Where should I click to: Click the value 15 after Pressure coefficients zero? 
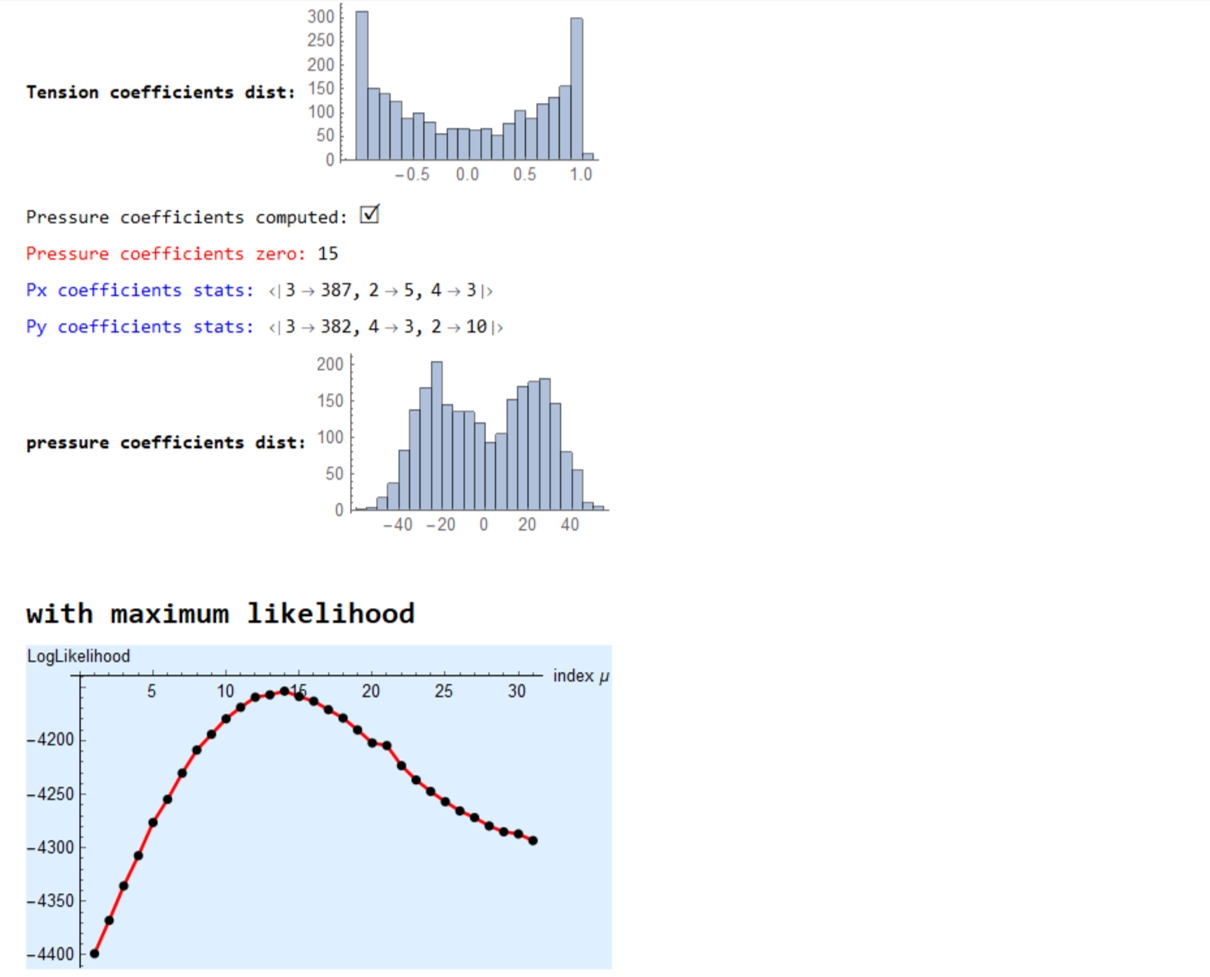(327, 253)
